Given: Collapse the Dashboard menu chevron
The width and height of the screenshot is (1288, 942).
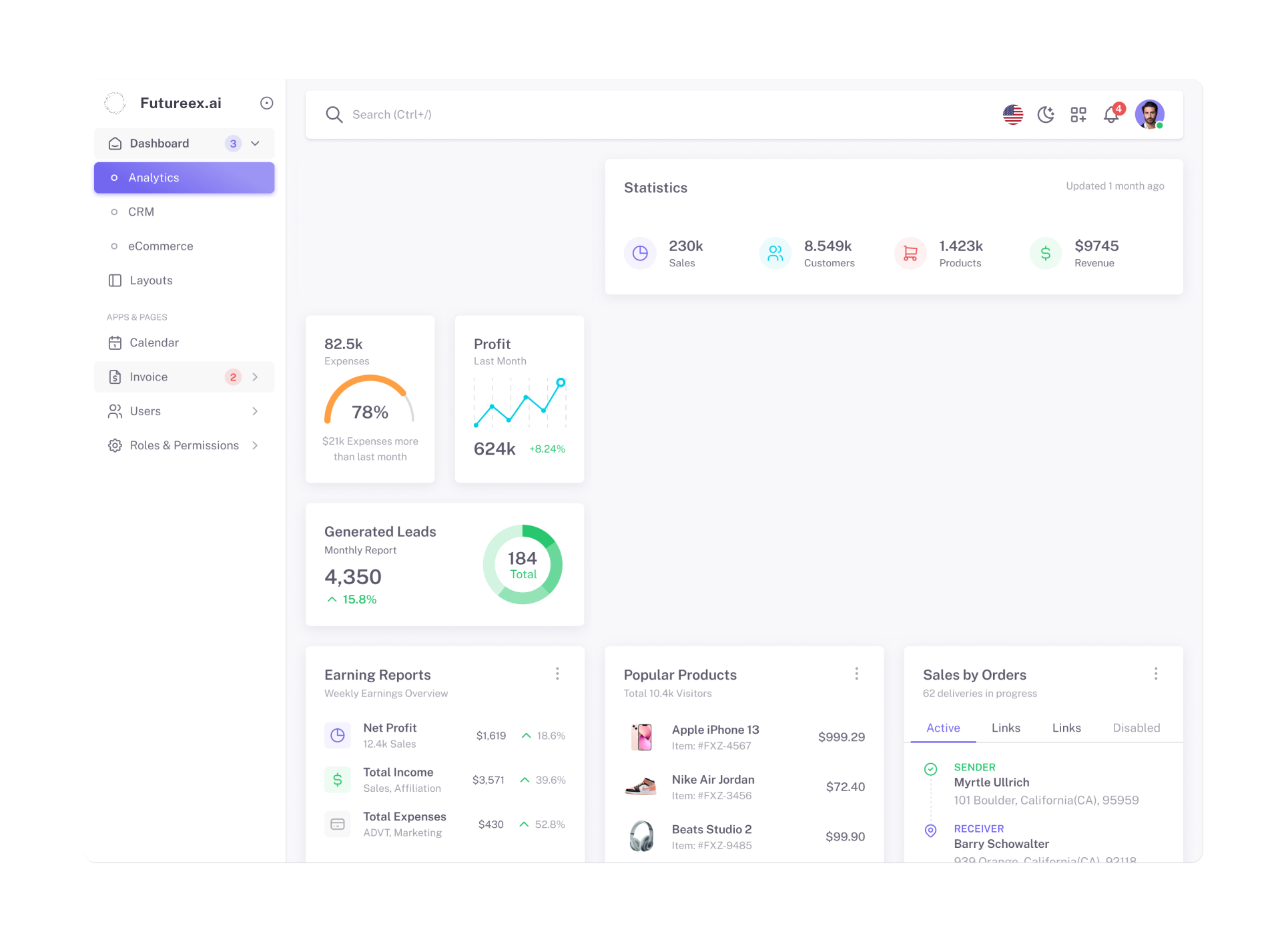Looking at the screenshot, I should click(x=255, y=144).
